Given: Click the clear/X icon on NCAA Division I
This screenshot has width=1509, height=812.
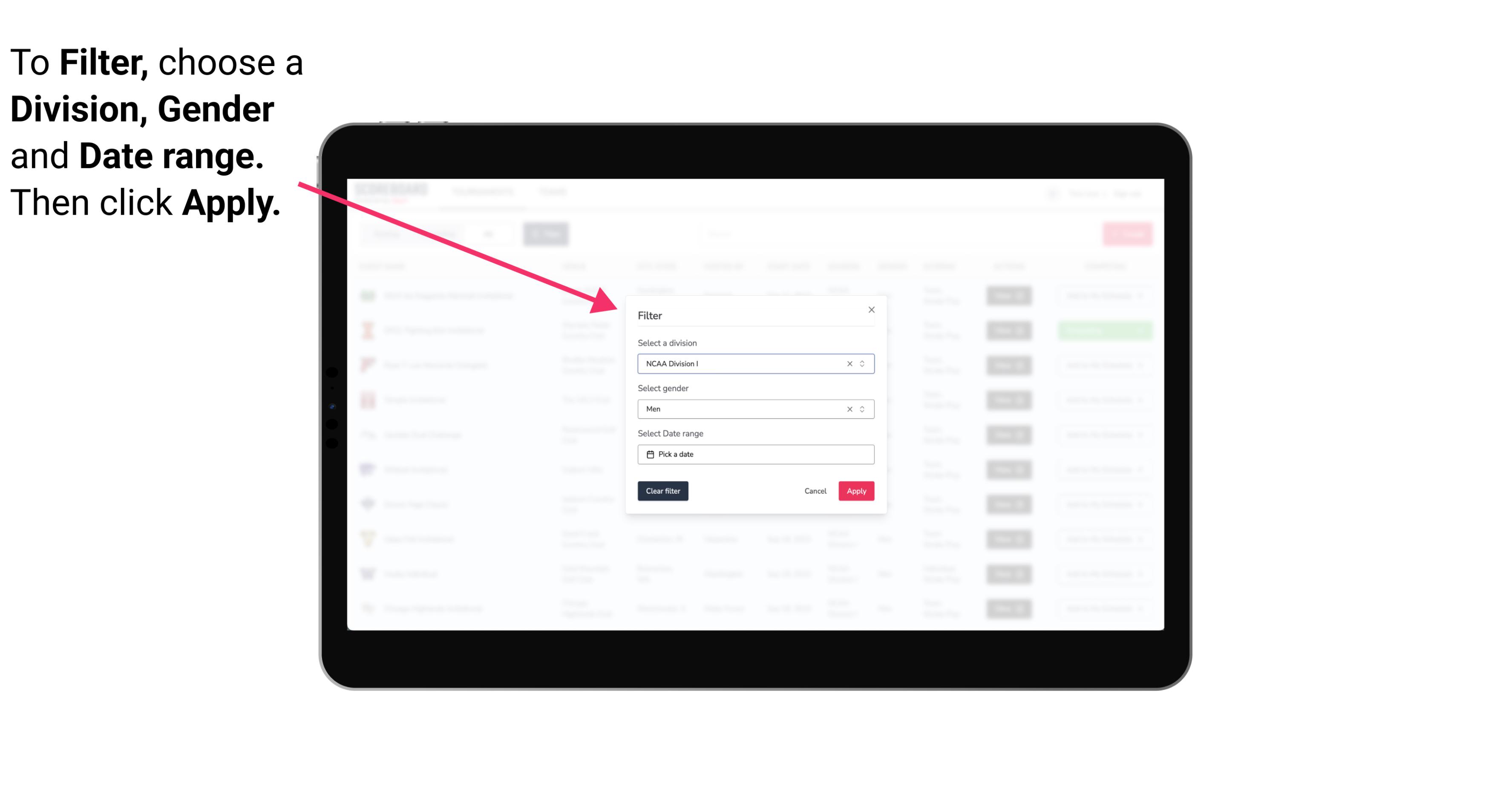Looking at the screenshot, I should point(849,363).
